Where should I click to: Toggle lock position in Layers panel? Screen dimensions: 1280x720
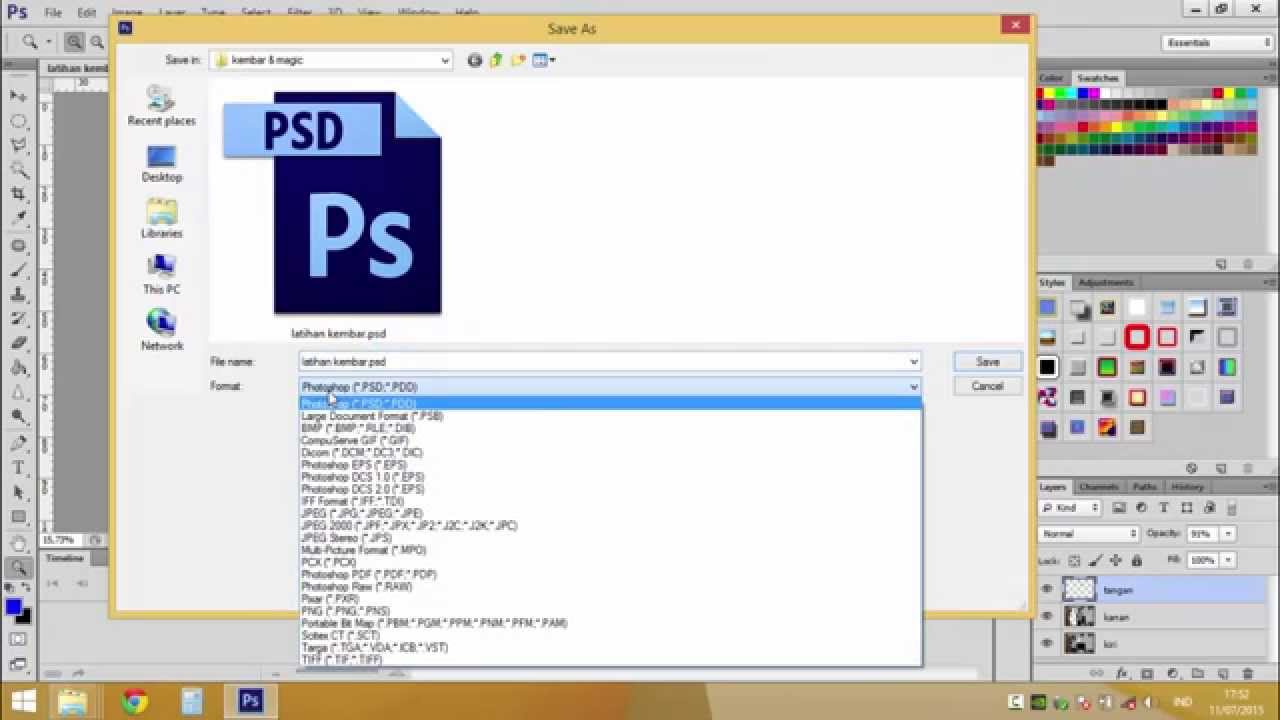pos(1116,561)
